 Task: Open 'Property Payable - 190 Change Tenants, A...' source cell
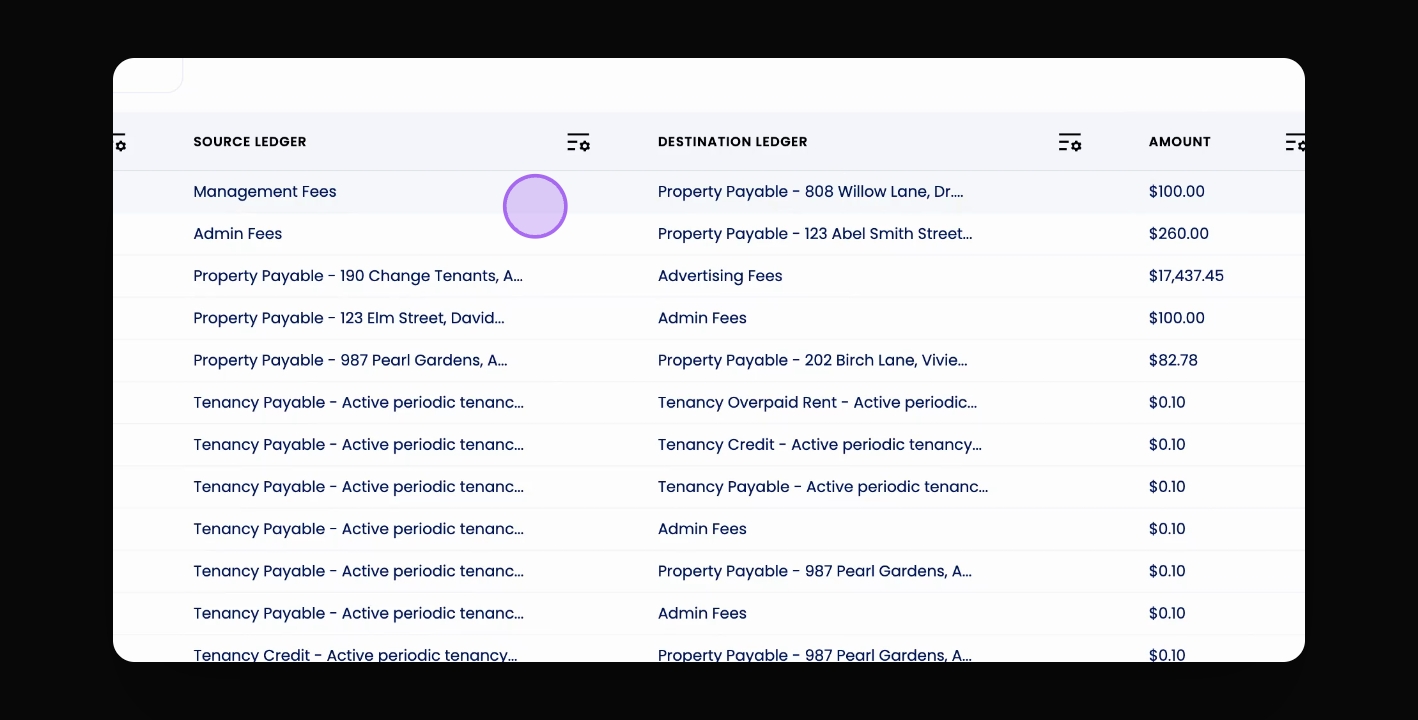click(x=358, y=276)
